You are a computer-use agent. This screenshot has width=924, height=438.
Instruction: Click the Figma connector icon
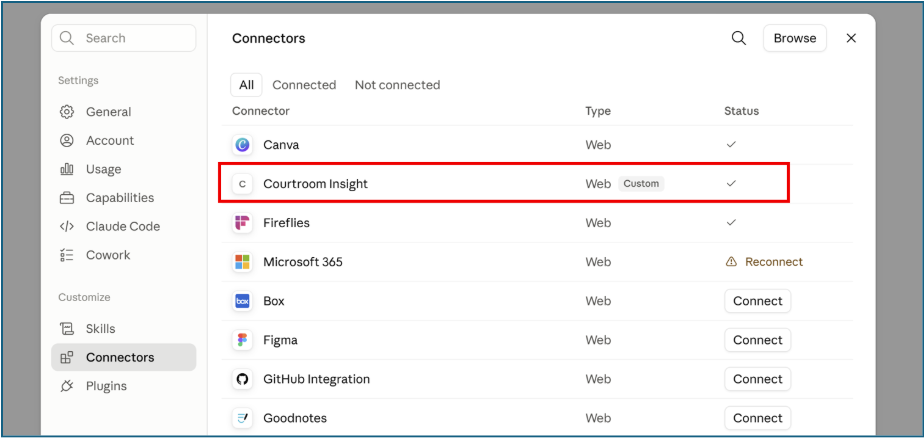pyautogui.click(x=242, y=340)
